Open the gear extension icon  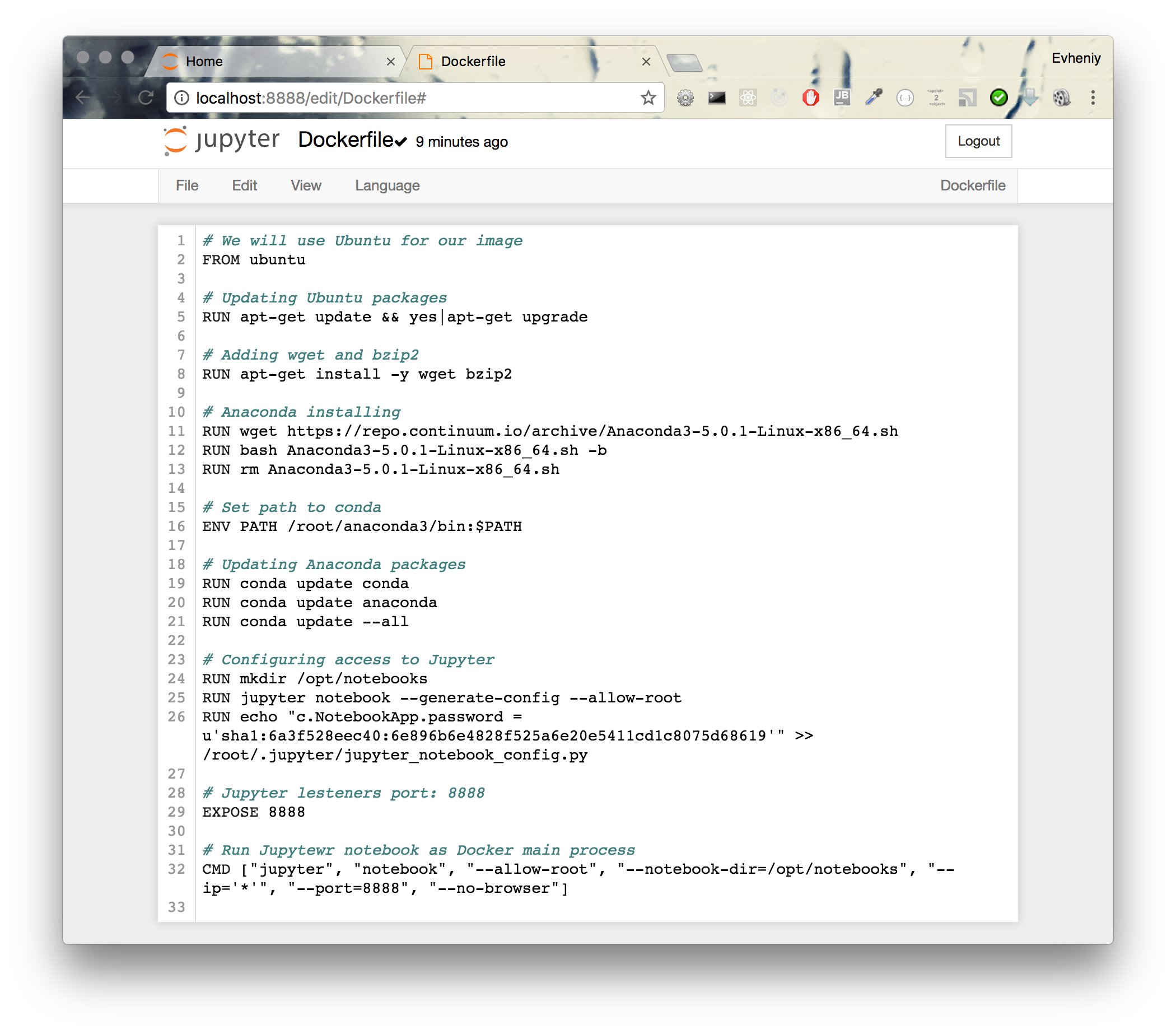click(685, 98)
